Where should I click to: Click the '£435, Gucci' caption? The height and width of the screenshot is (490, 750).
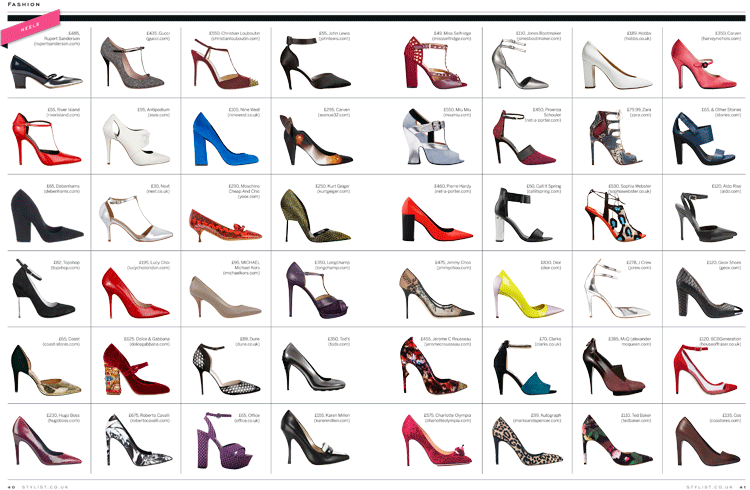pos(157,36)
